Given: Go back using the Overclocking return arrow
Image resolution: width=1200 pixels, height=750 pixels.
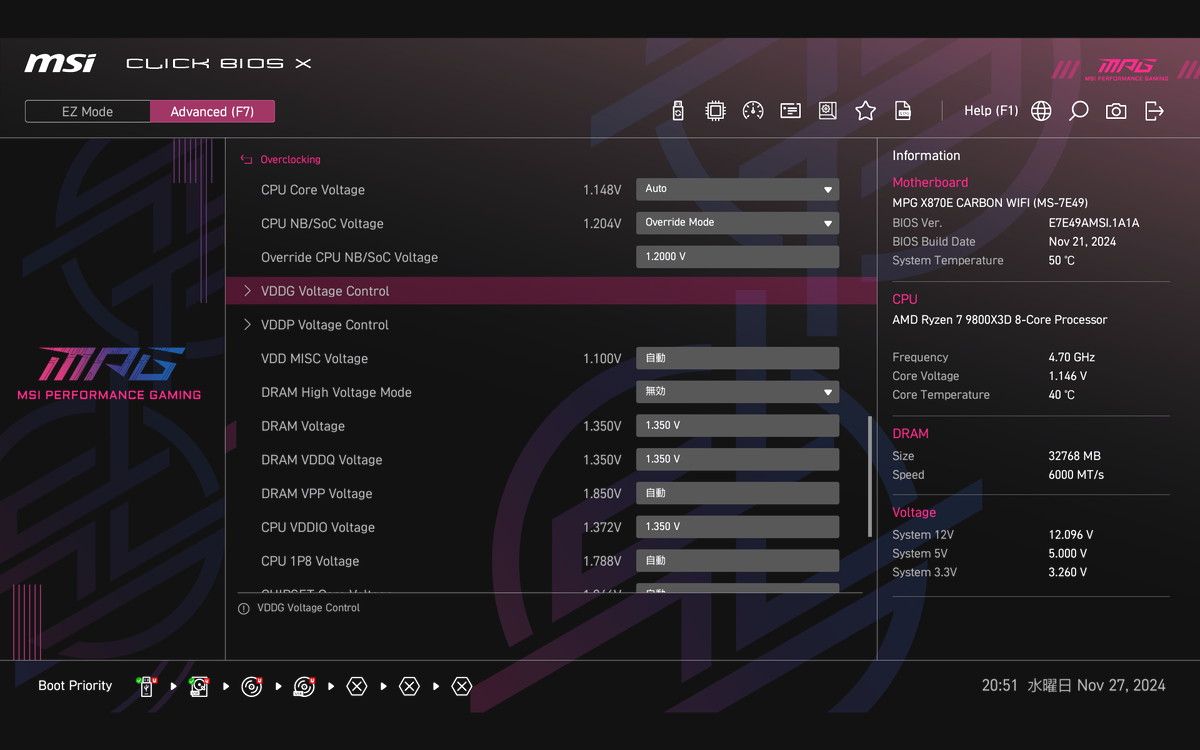Looking at the screenshot, I should 246,159.
